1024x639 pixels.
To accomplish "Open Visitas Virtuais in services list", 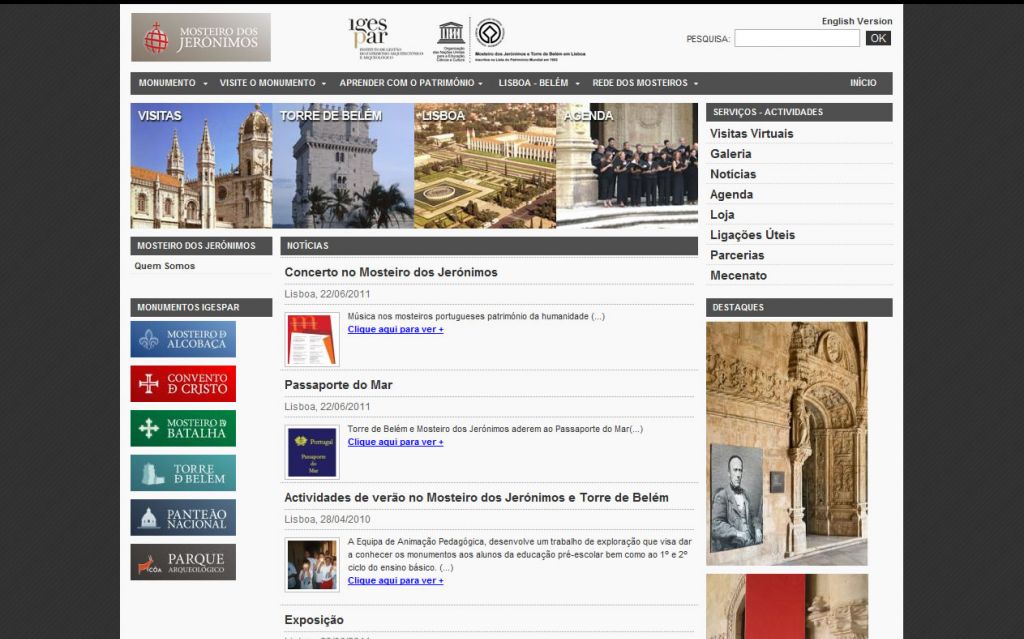I will [752, 133].
